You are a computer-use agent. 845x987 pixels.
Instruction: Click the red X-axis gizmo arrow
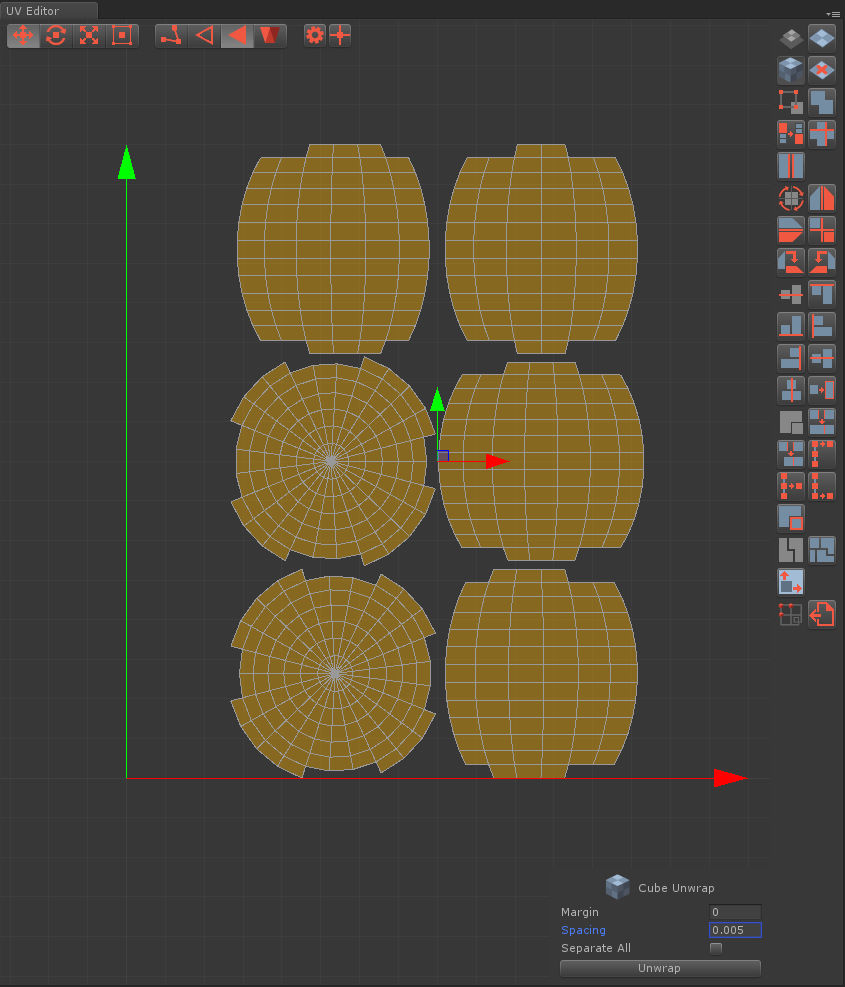pyautogui.click(x=497, y=461)
